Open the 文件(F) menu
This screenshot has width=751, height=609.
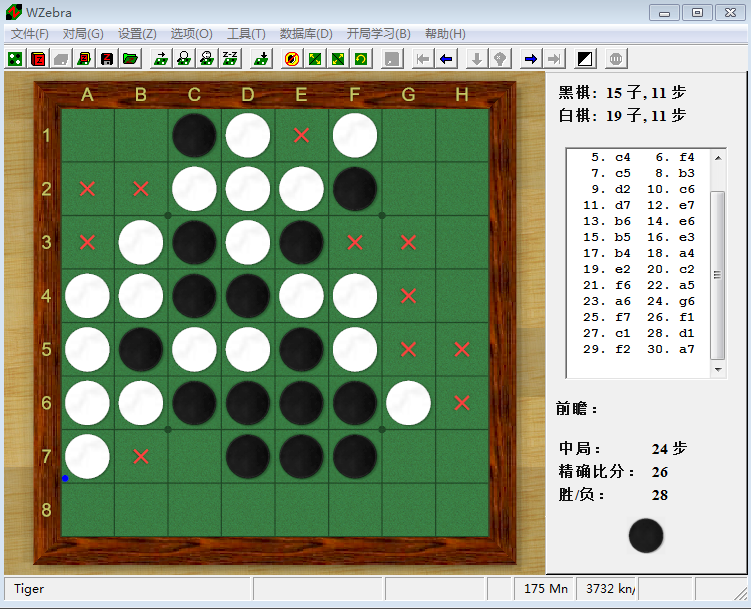(30, 34)
